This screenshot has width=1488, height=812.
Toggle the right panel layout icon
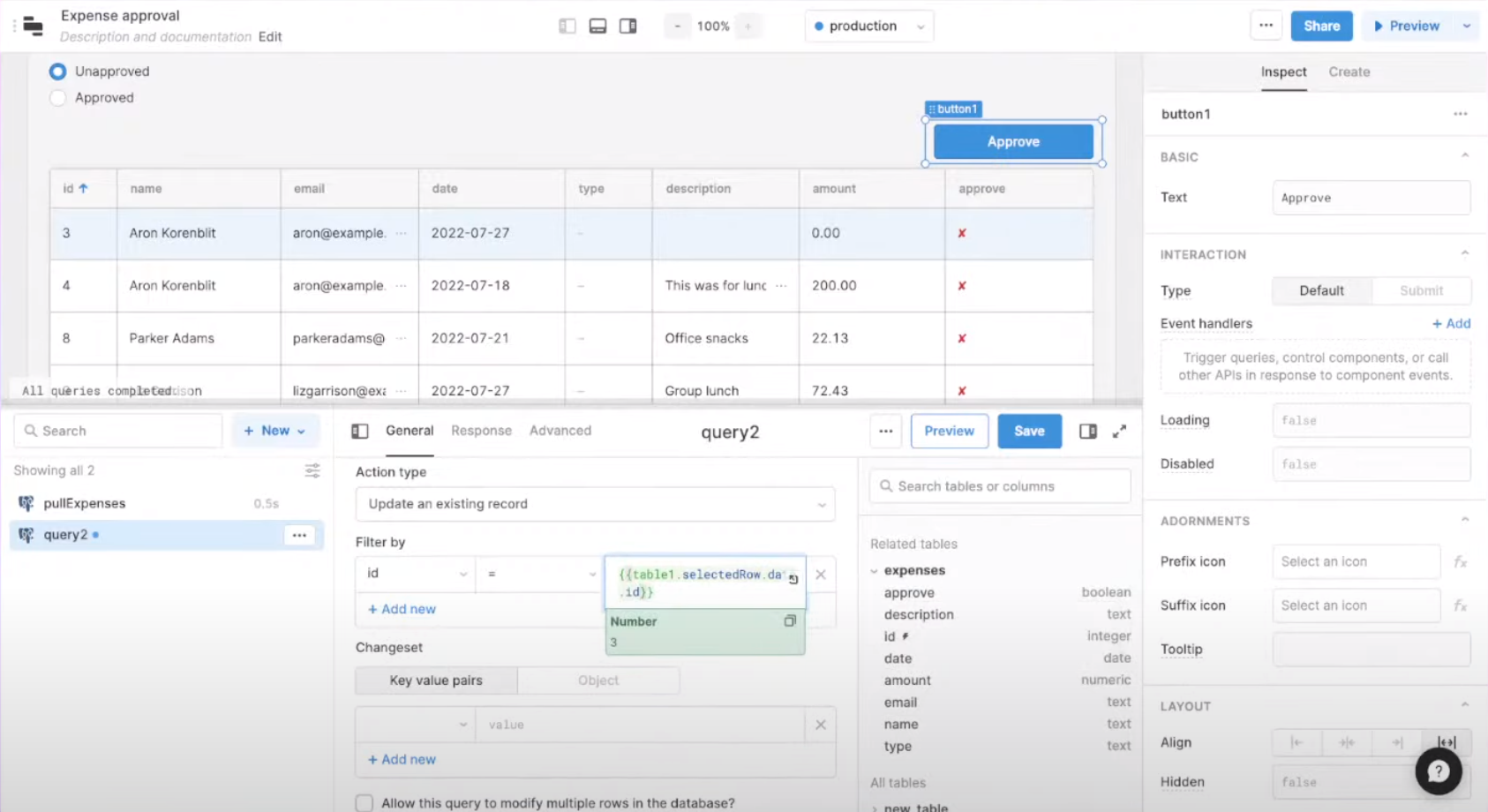[x=628, y=26]
